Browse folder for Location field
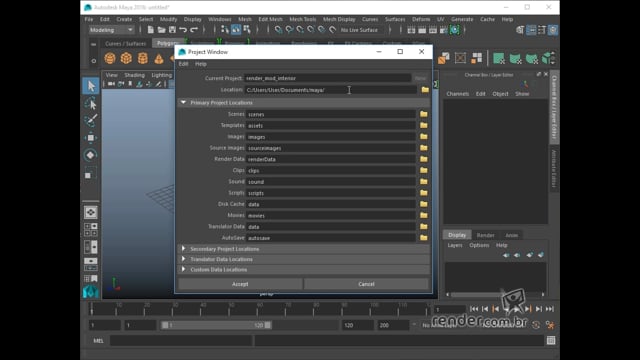This screenshot has width=640, height=360. coord(425,90)
